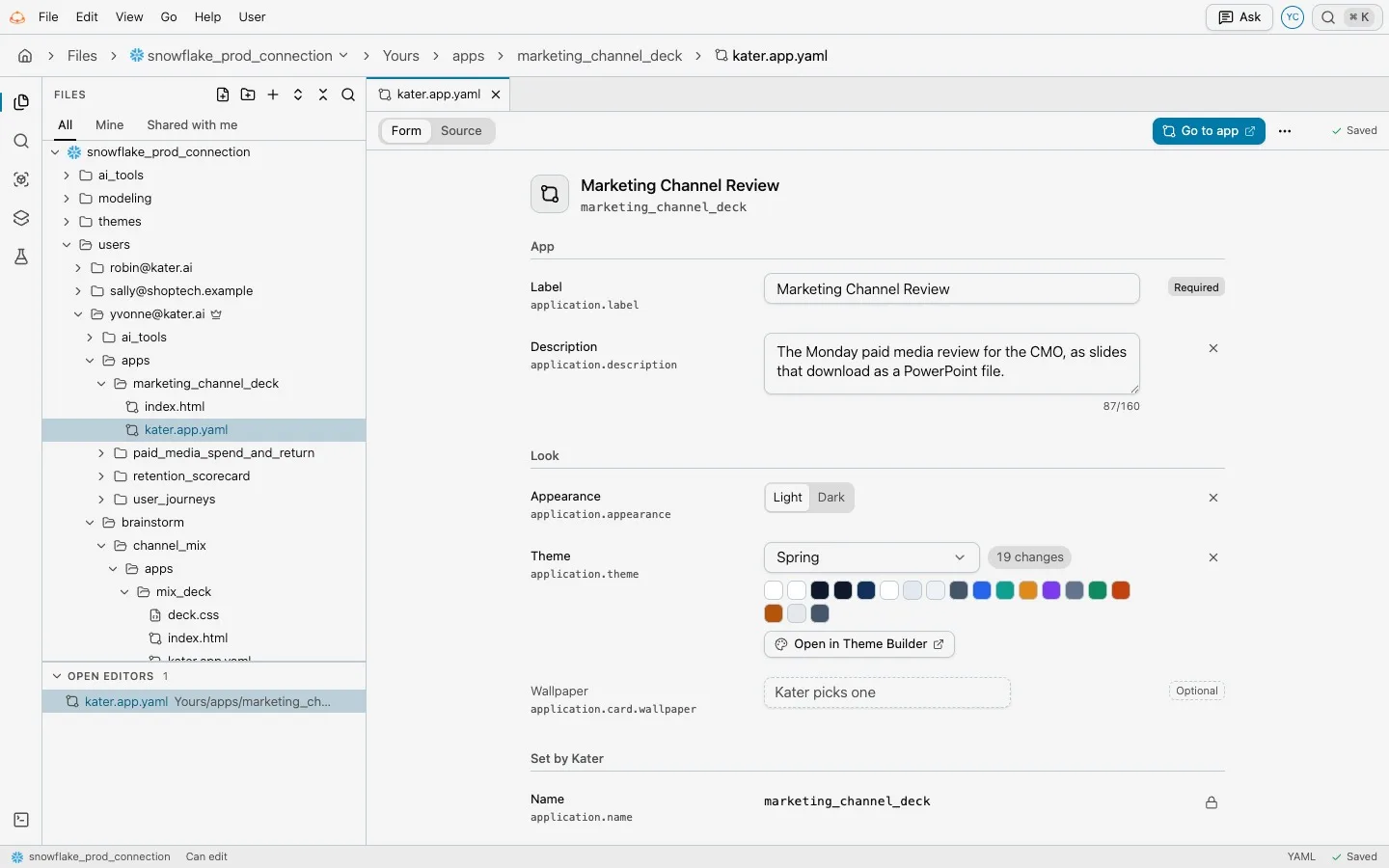Pick the purple theme swatch
This screenshot has width=1389, height=868.
(1051, 590)
